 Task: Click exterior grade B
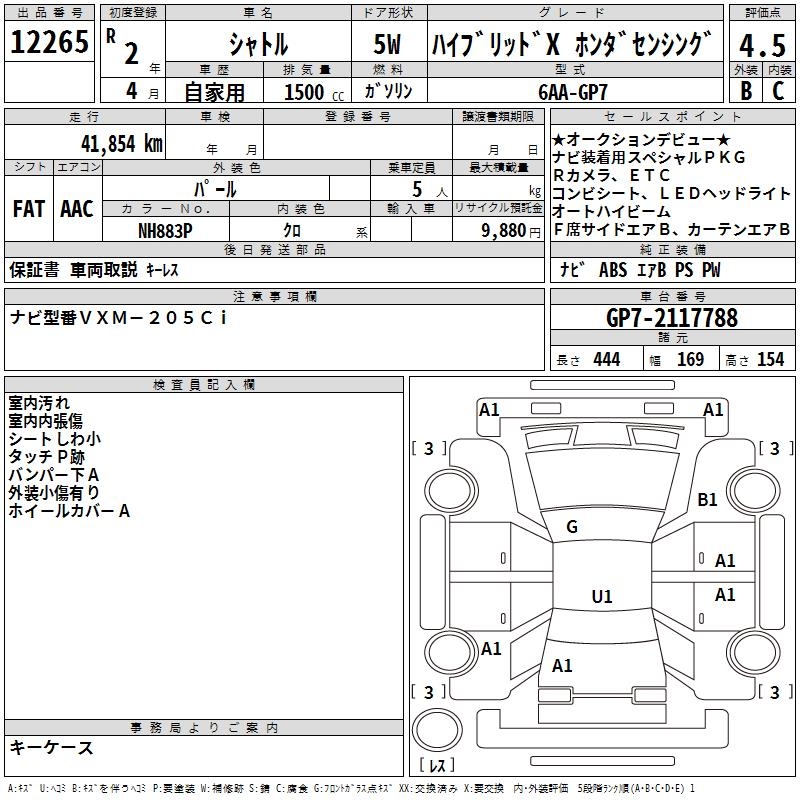[x=746, y=91]
